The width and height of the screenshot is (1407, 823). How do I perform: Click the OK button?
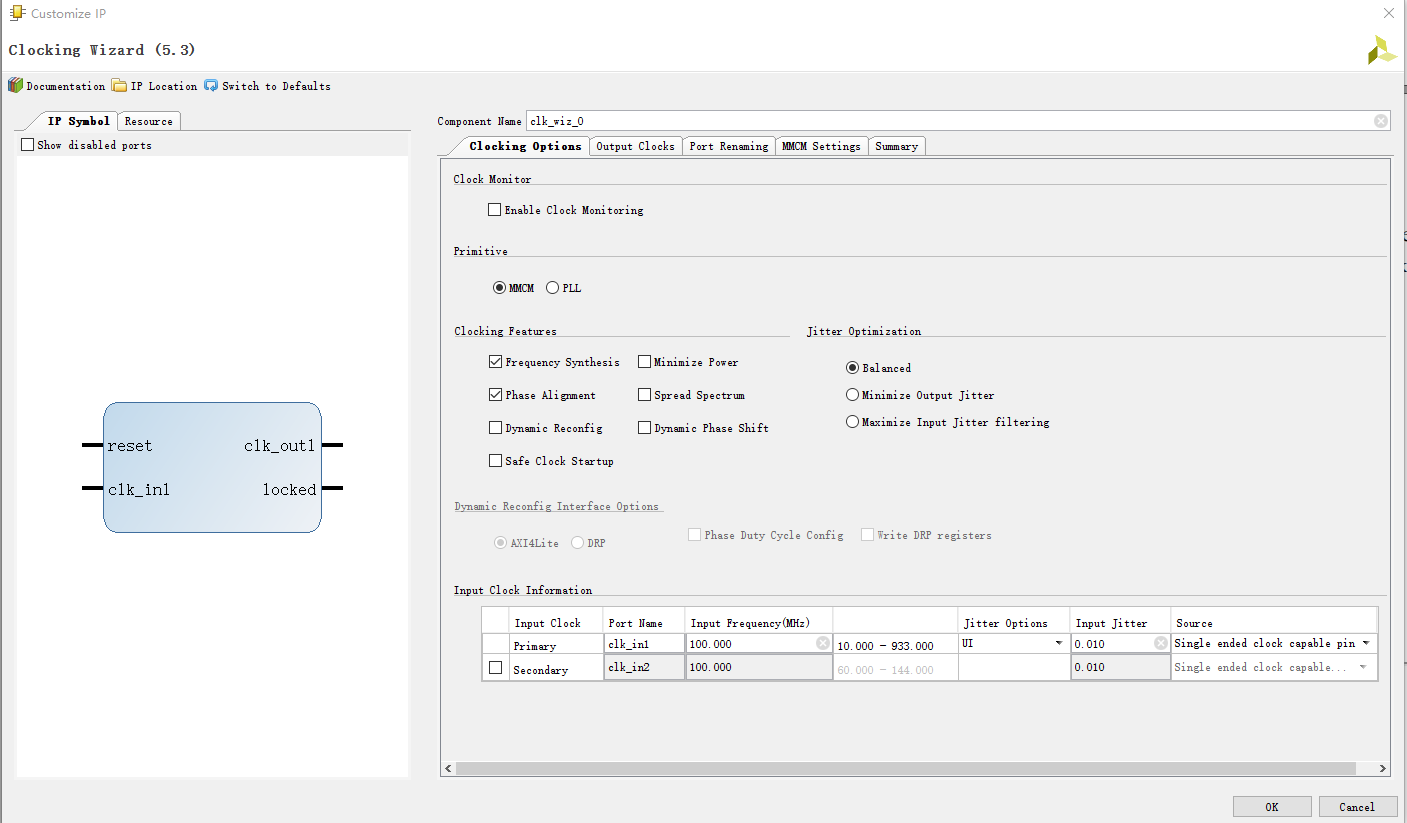[x=1272, y=807]
